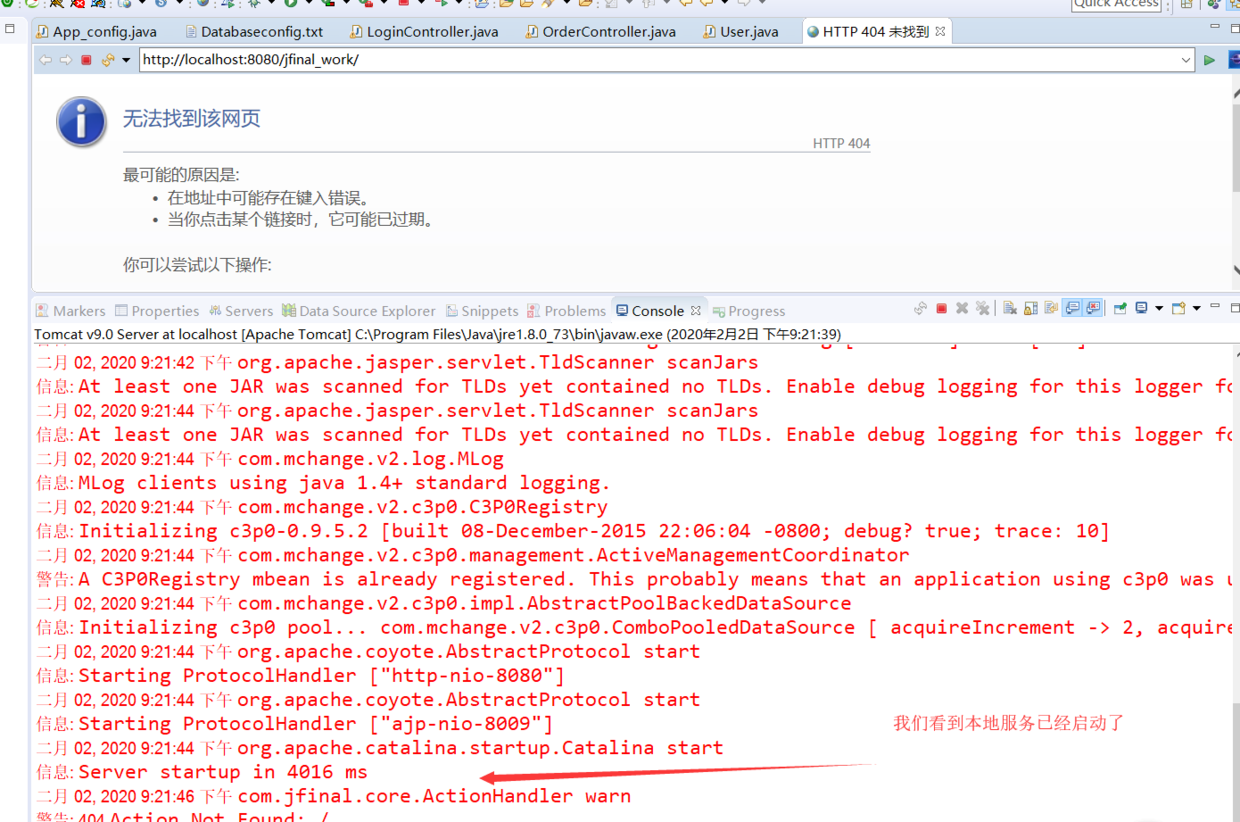Open Databaseconfig.txt tab
This screenshot has height=822, width=1240.
coord(253,32)
